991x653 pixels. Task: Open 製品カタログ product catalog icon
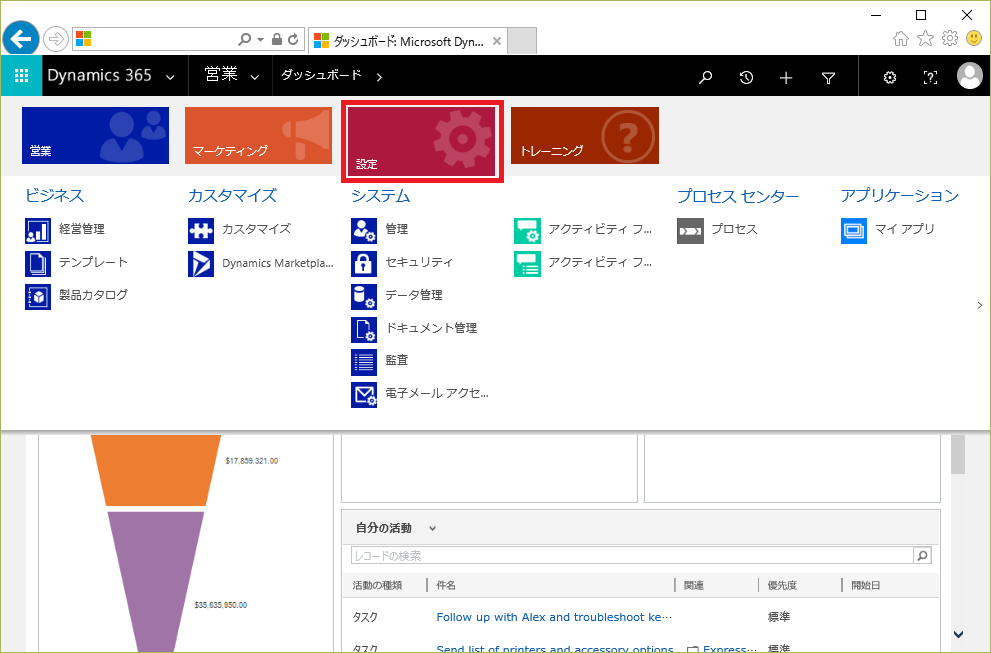(x=38, y=296)
